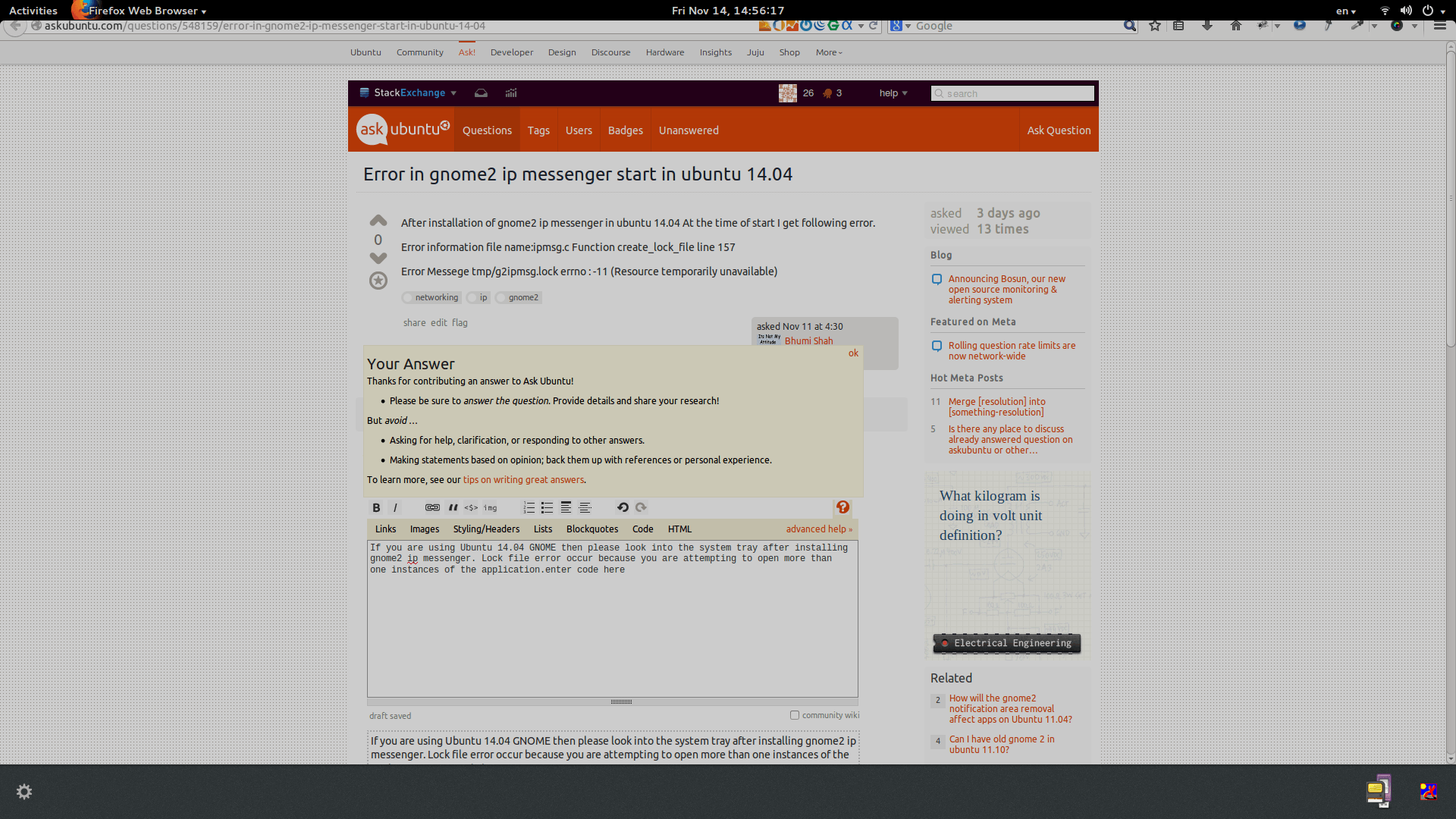The height and width of the screenshot is (819, 1456).
Task: Click the Stack Exchange dropdown
Action: [409, 92]
